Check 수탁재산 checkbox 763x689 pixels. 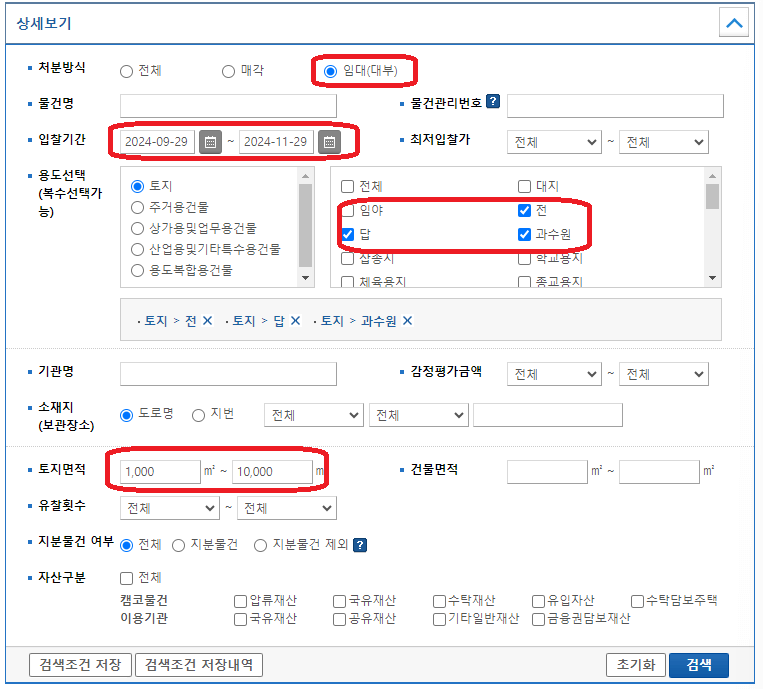coord(439,601)
